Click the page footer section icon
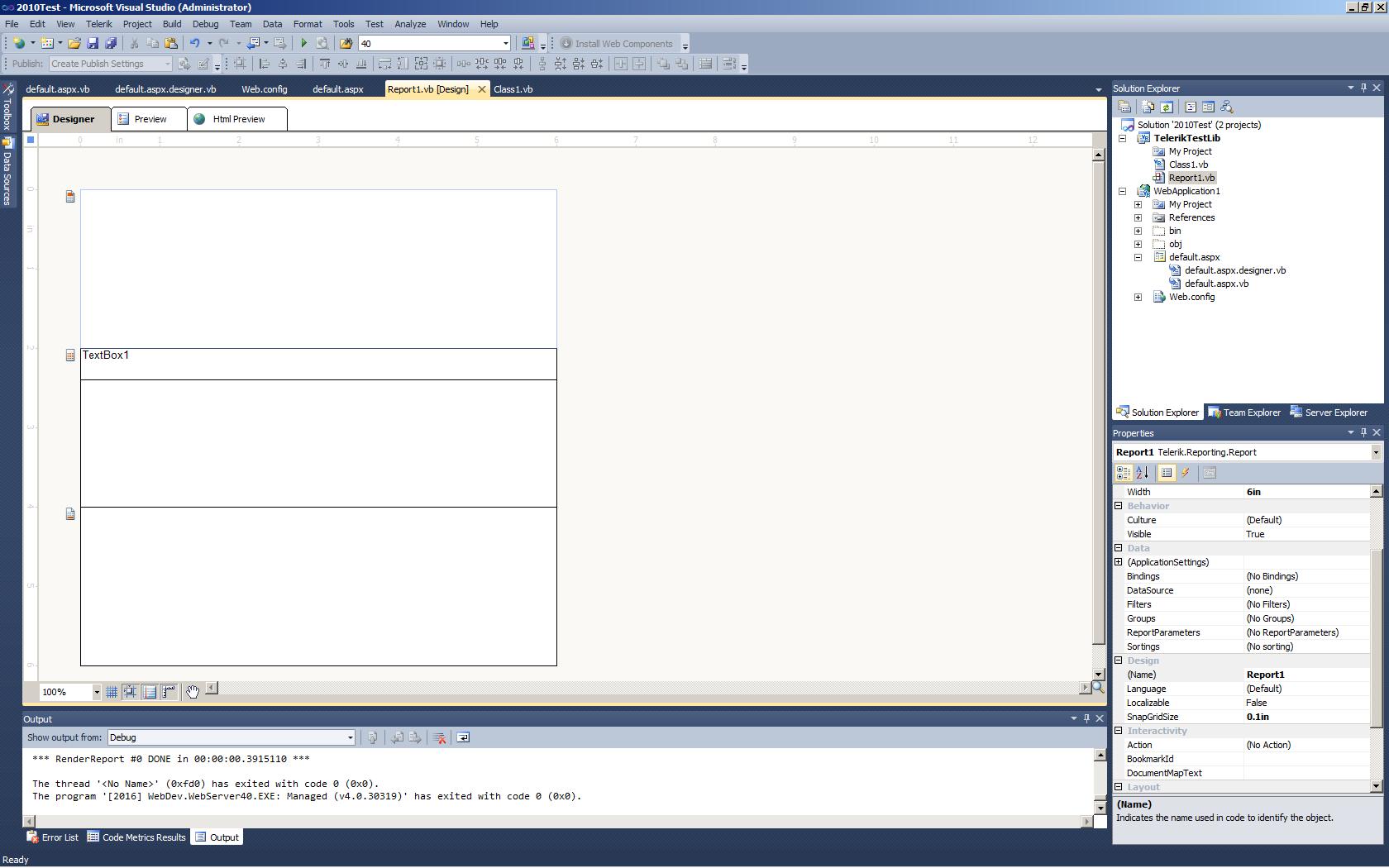The height and width of the screenshot is (868, 1389). [70, 514]
